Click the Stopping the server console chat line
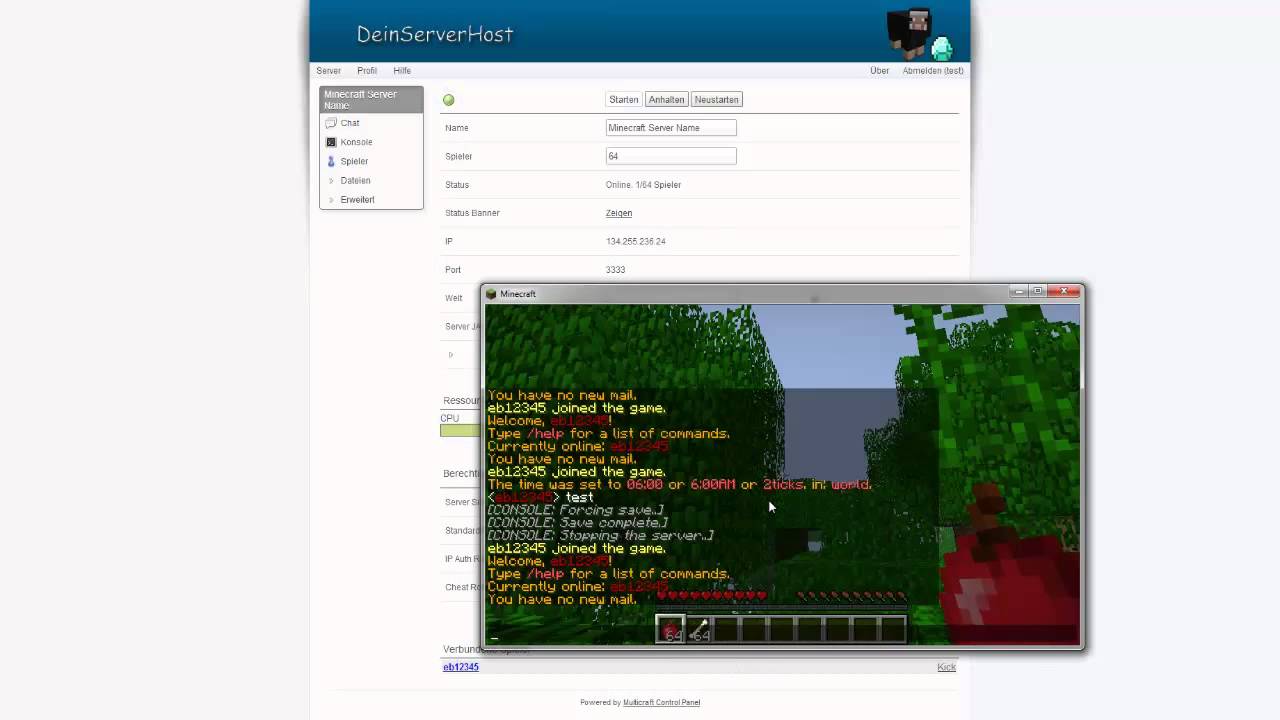The image size is (1280, 720). pos(600,536)
